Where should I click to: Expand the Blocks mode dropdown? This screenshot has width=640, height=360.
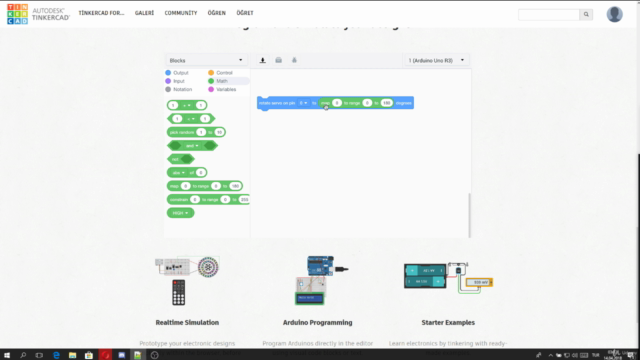coord(206,60)
